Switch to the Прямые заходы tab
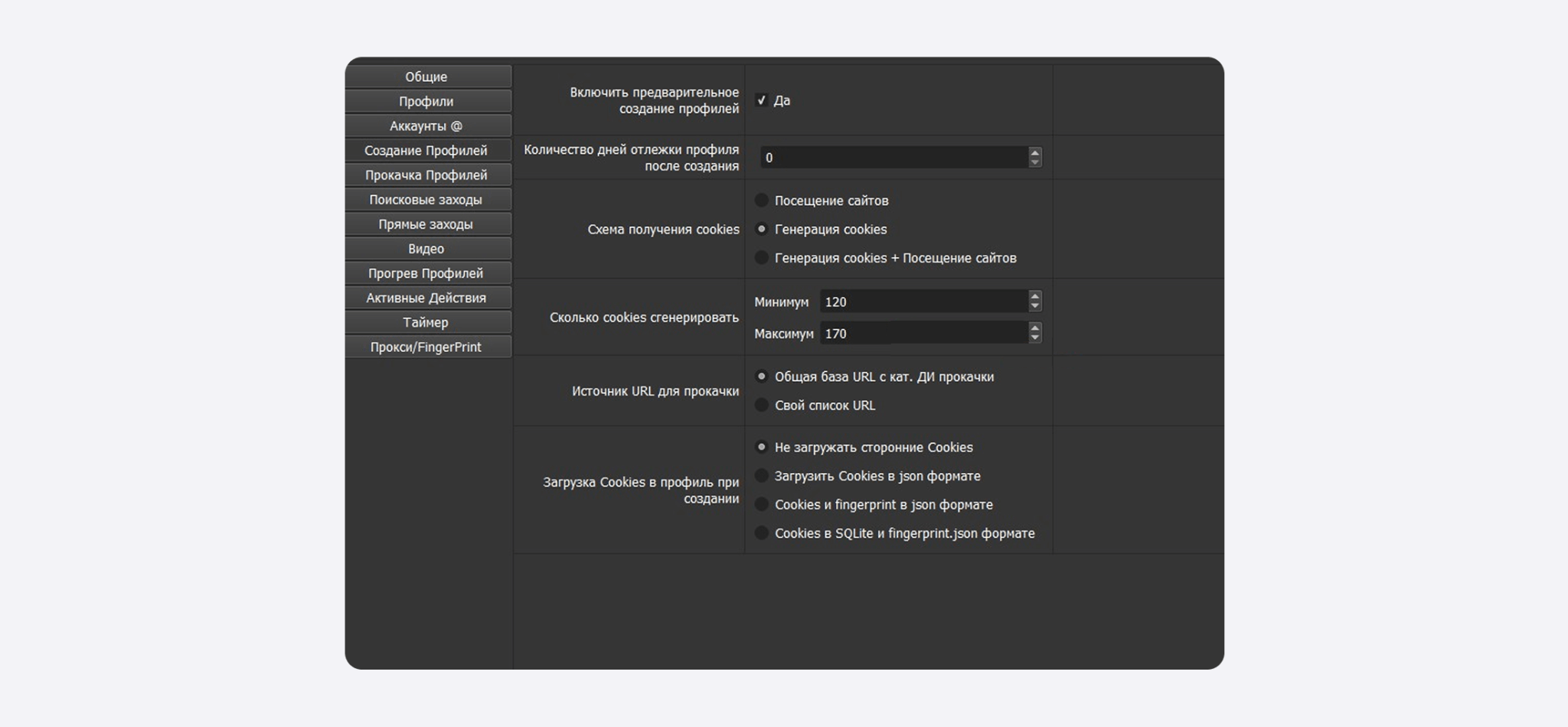 pos(427,223)
